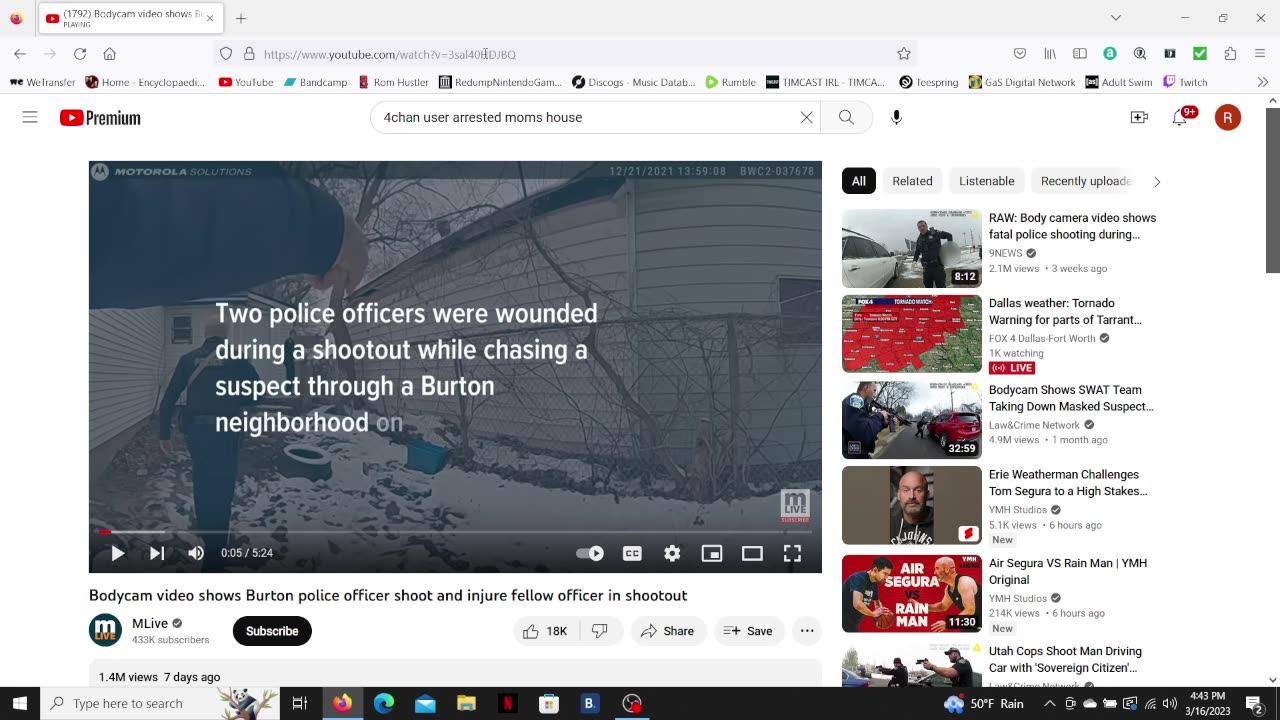The image size is (1280, 720).
Task: Show hidden system tray icons
Action: point(1049,703)
